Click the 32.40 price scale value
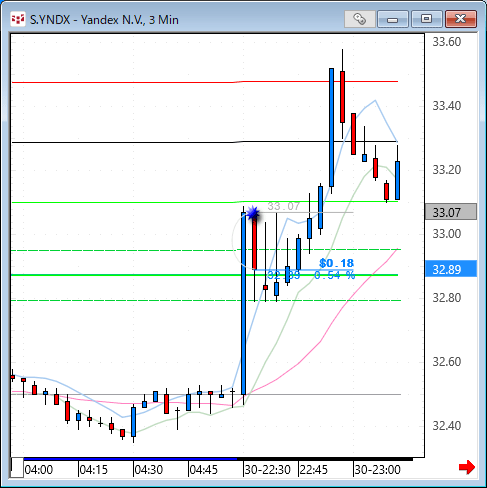 click(447, 426)
